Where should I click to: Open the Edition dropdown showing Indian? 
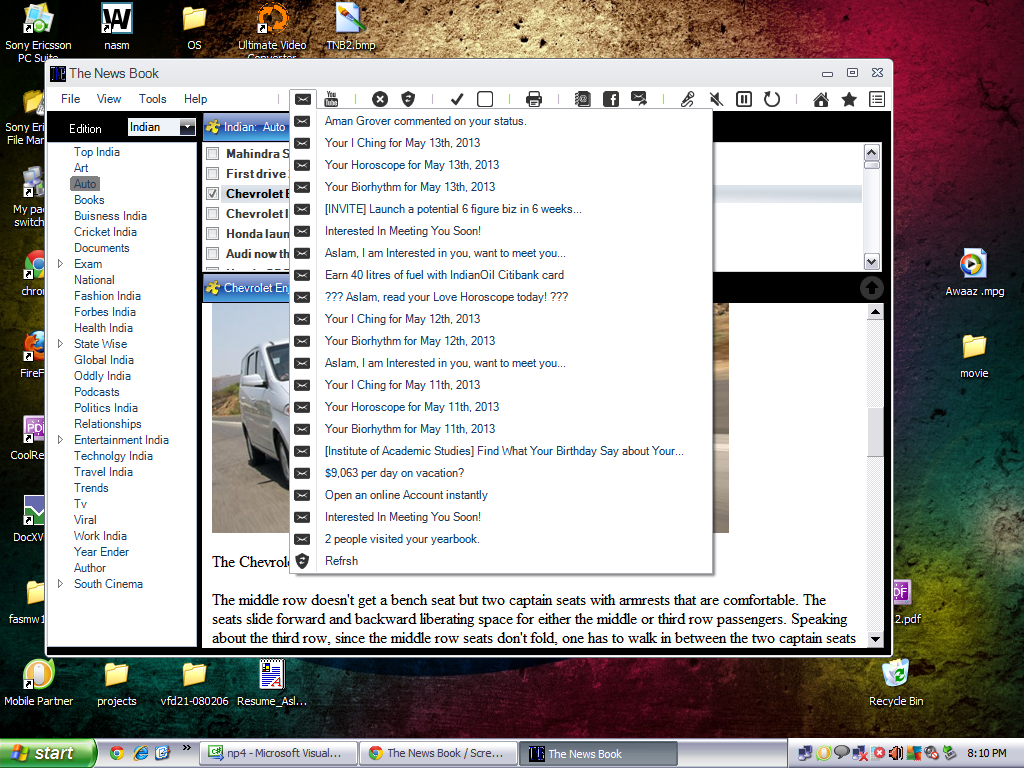coord(161,127)
